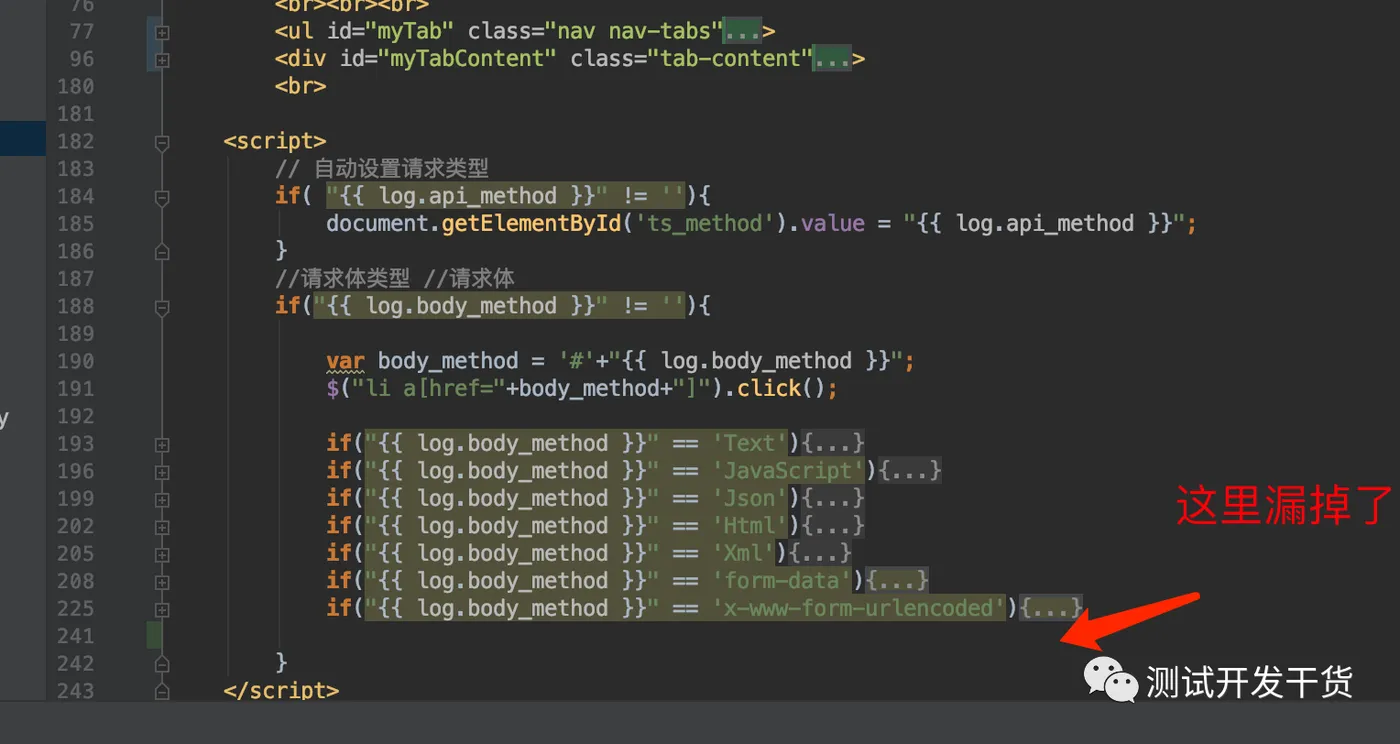Open the {...} placeholder after 'JavaScript' condition
The height and width of the screenshot is (744, 1400).
tap(911, 470)
